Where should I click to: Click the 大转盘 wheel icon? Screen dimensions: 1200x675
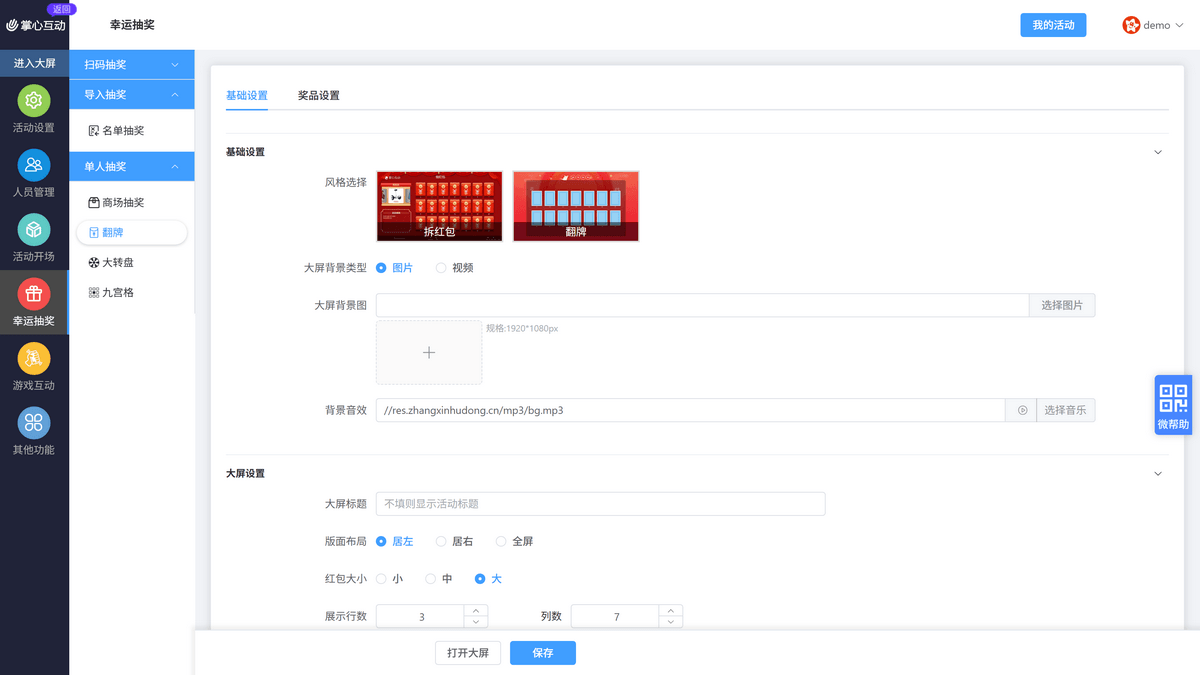[94, 262]
